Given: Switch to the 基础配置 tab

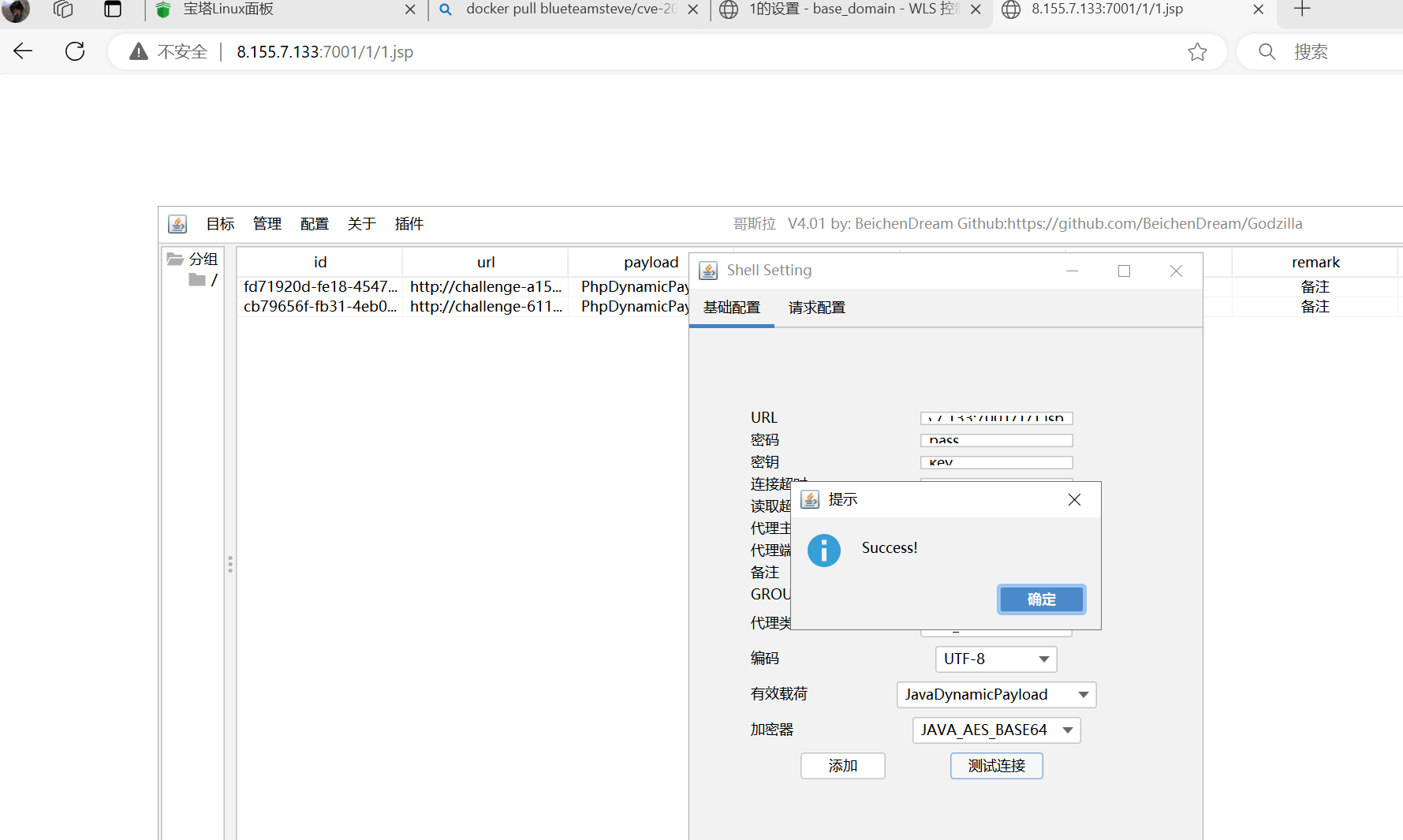Looking at the screenshot, I should pos(732,308).
